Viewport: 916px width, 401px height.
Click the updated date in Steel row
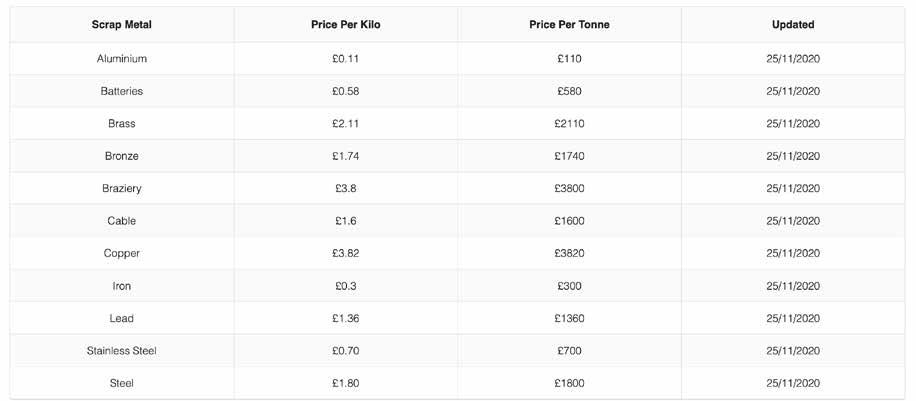793,383
